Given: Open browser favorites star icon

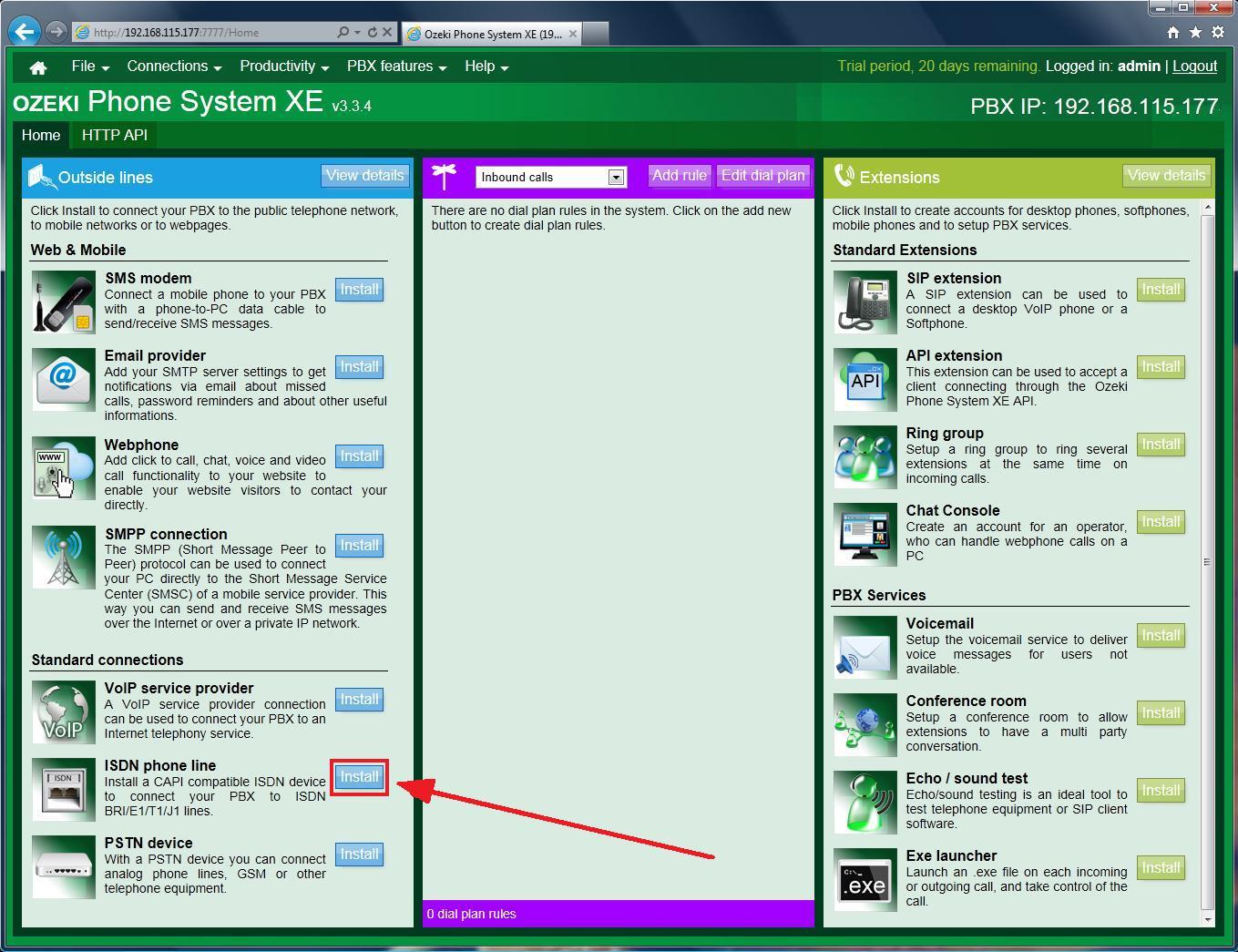Looking at the screenshot, I should 1195,32.
